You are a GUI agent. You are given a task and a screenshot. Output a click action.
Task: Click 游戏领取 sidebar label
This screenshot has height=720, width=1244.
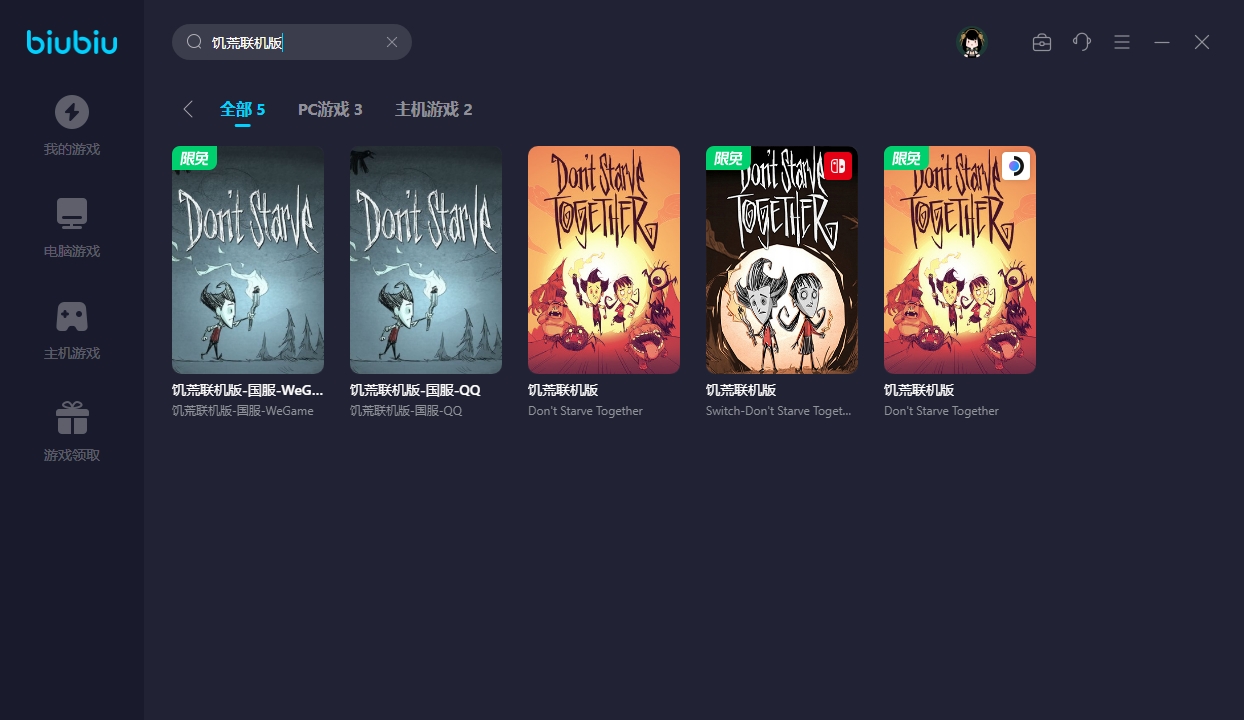pos(72,456)
